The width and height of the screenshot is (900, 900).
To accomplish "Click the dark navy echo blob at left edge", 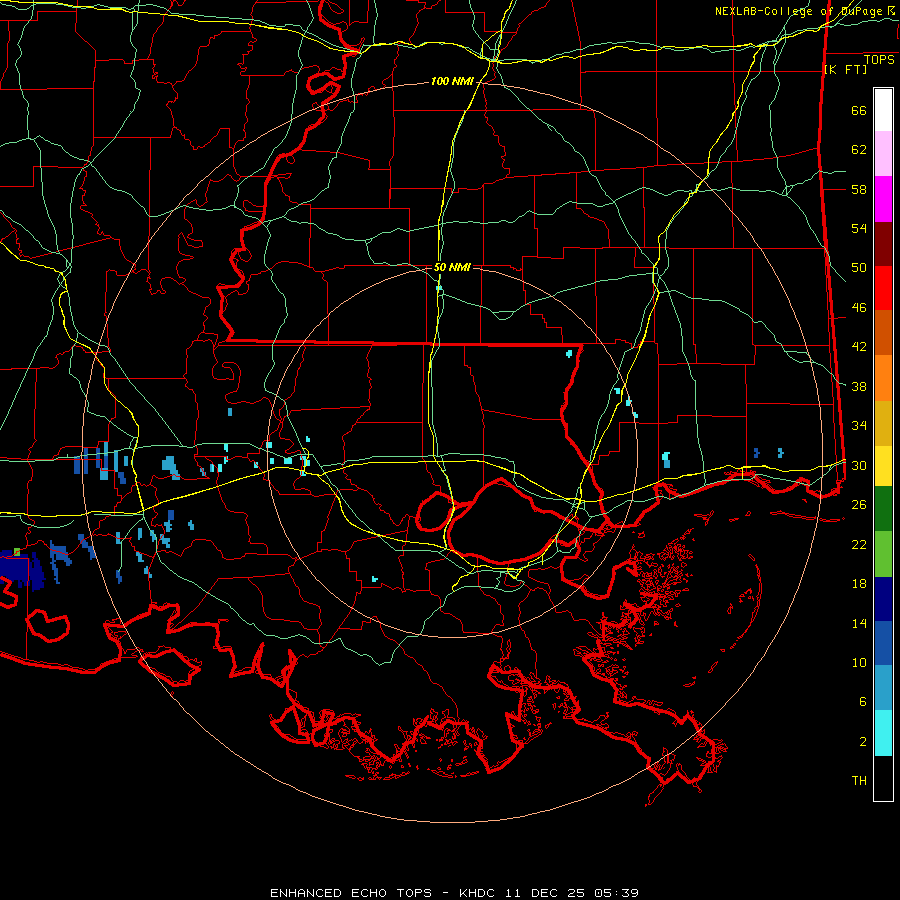I will click(21, 569).
